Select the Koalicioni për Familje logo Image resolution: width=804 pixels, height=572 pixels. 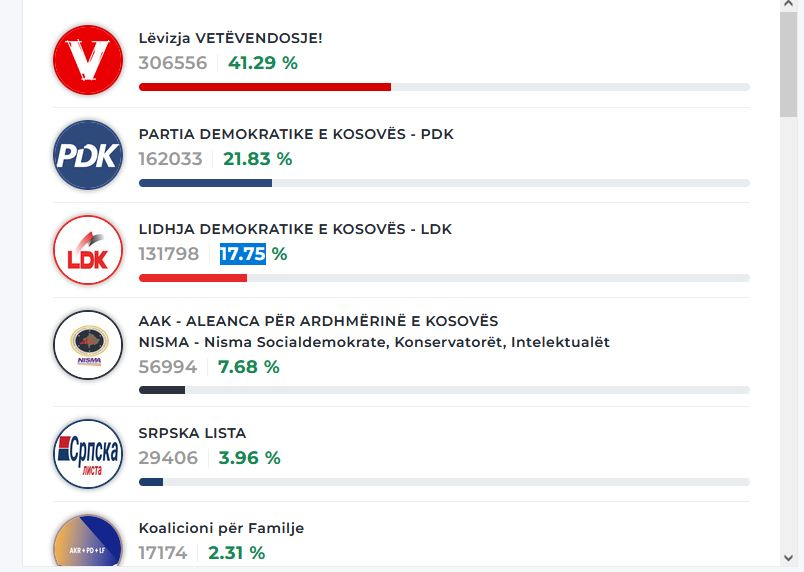pos(87,545)
